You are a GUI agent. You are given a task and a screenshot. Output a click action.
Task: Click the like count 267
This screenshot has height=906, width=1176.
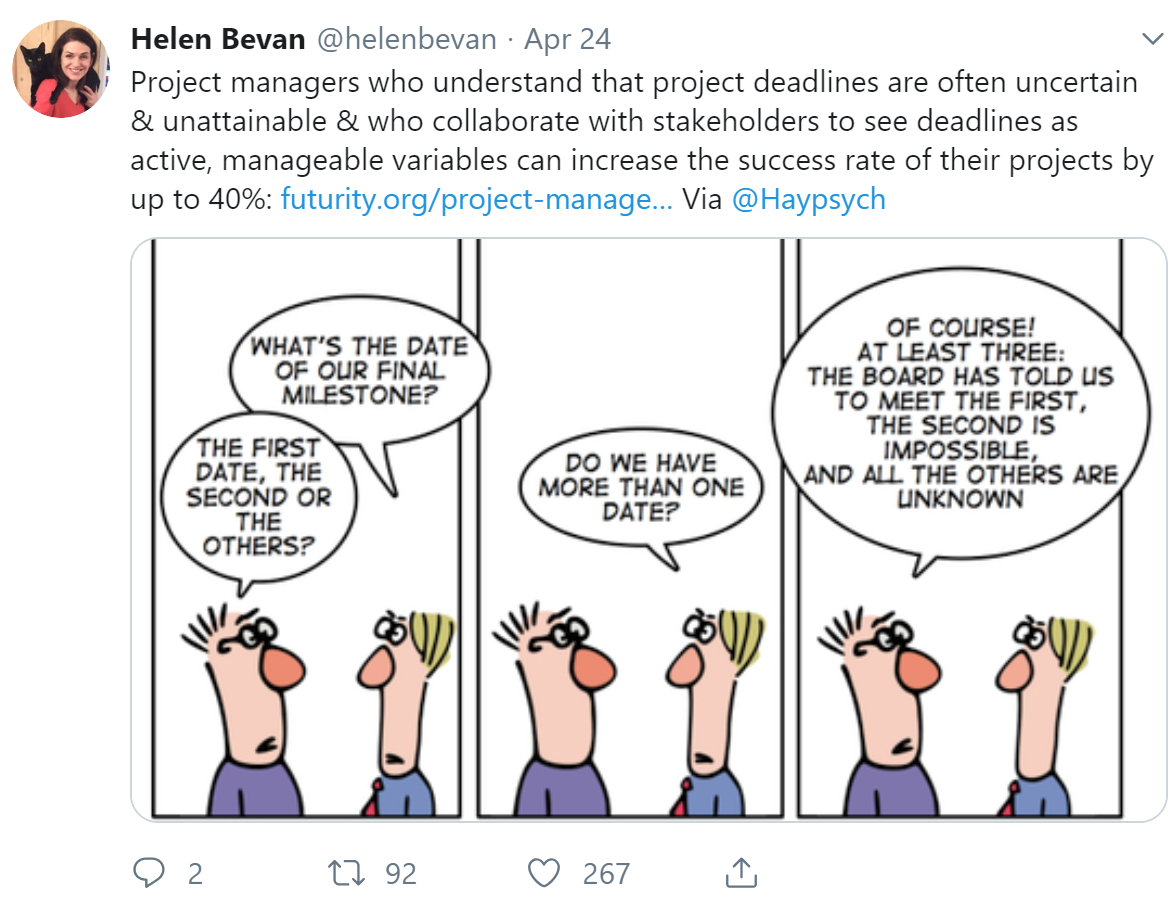[606, 874]
